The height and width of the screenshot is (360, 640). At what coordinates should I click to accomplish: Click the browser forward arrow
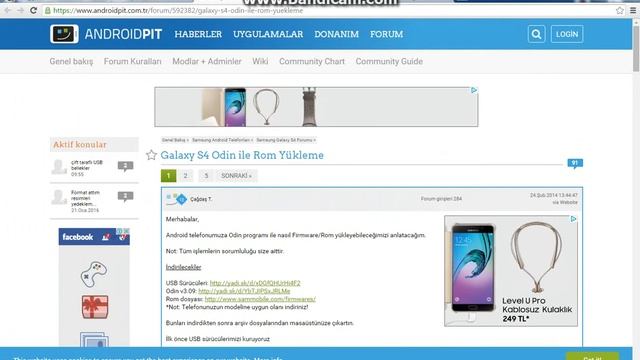pos(20,11)
